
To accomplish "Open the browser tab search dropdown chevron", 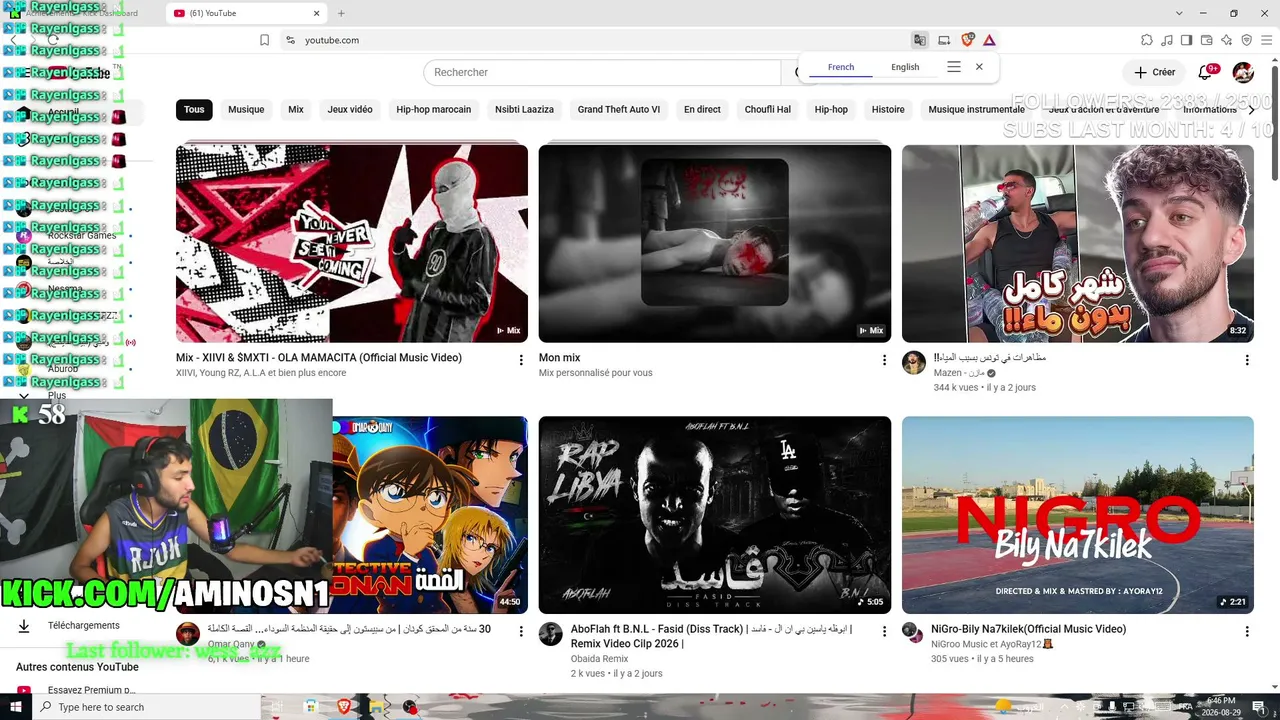I will tap(1179, 13).
